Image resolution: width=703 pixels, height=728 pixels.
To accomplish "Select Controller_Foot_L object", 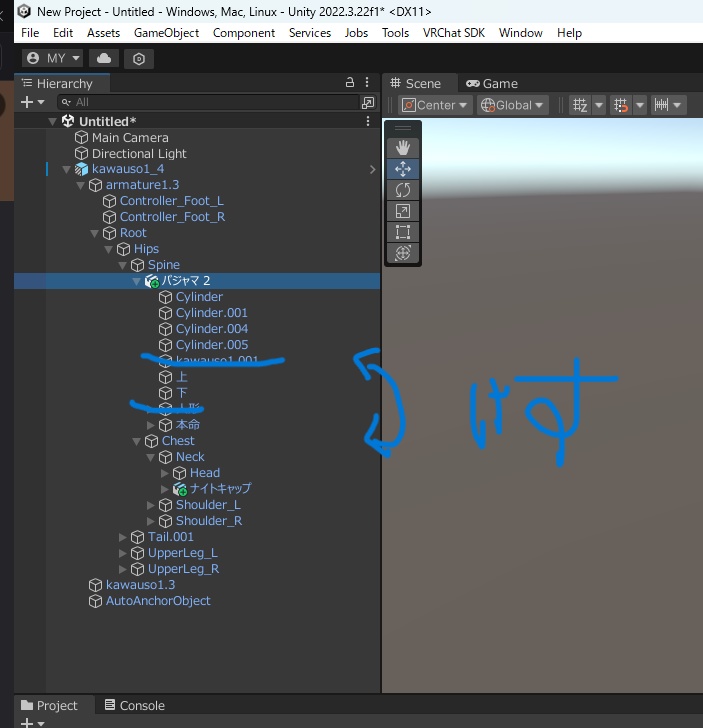I will (x=172, y=201).
